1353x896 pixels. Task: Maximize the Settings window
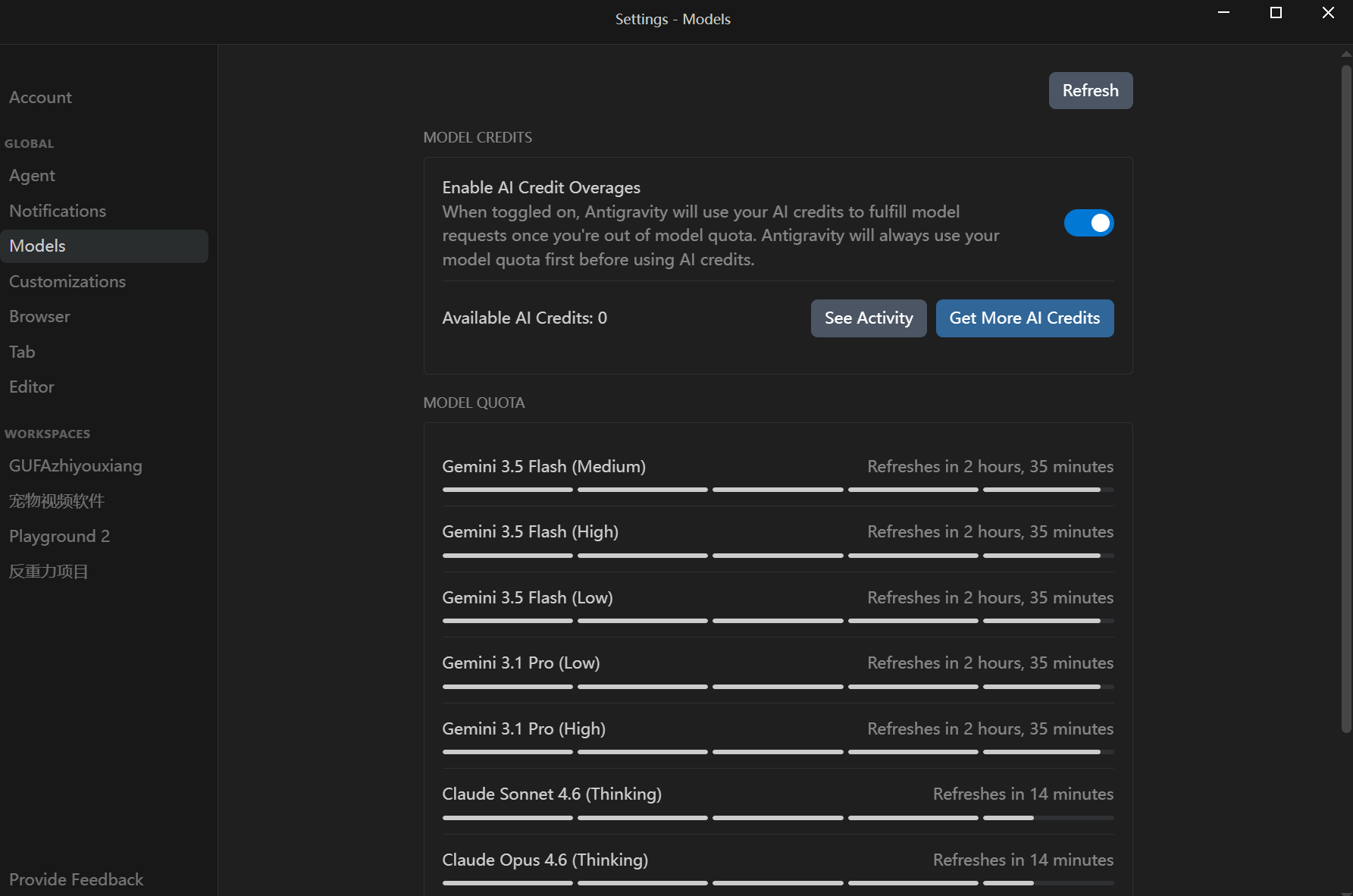(1276, 13)
